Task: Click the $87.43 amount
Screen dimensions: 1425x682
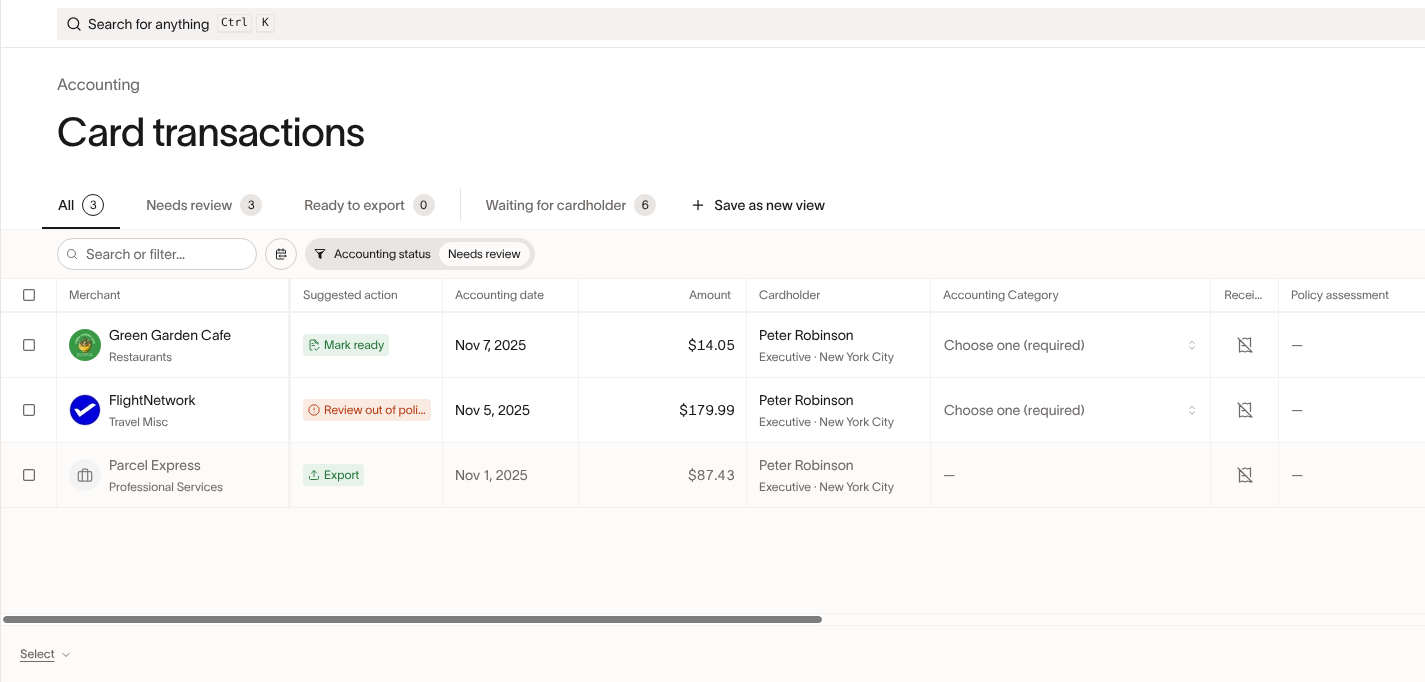Action: (711, 475)
